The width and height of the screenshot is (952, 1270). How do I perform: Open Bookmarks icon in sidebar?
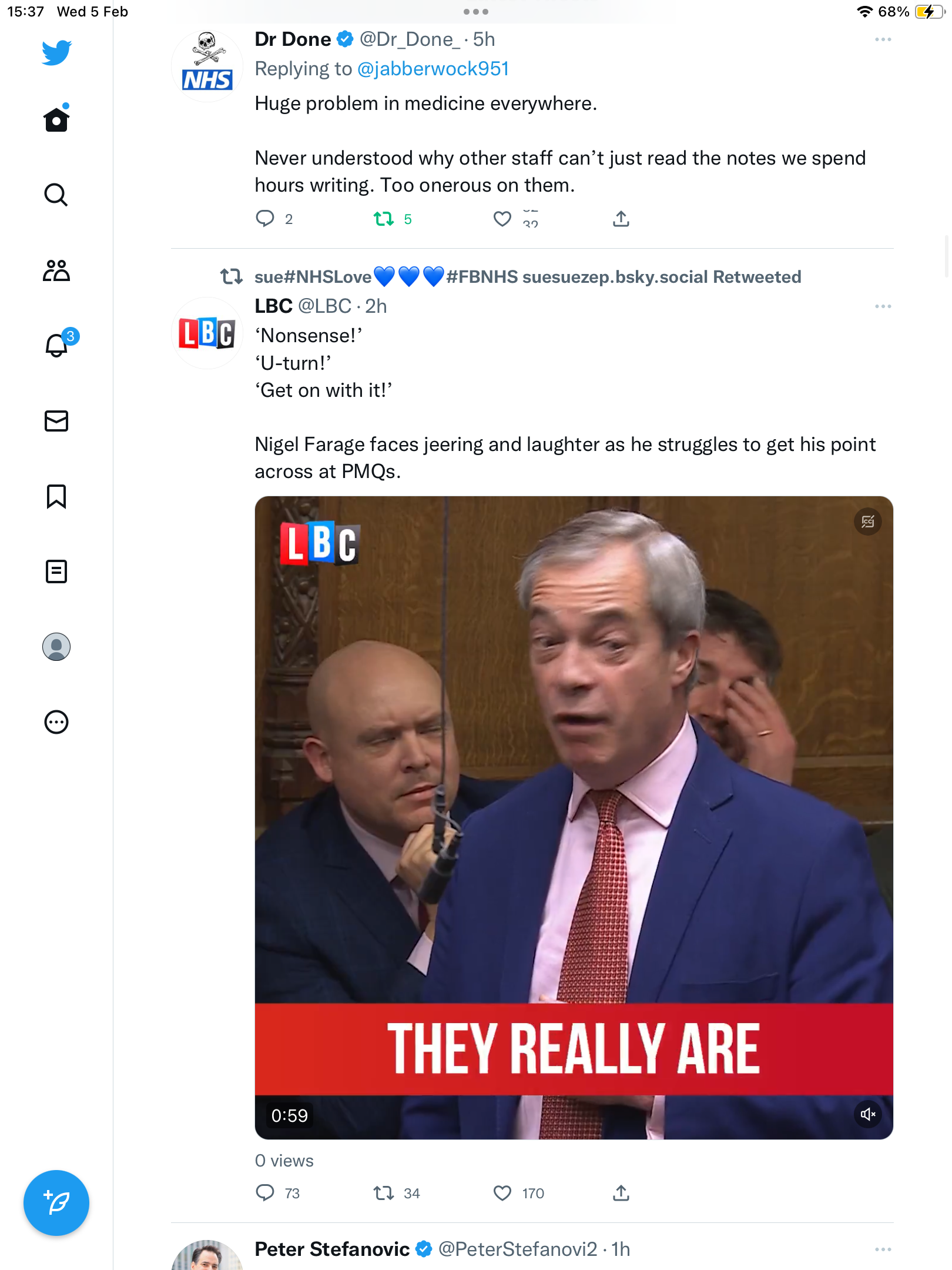tap(56, 496)
